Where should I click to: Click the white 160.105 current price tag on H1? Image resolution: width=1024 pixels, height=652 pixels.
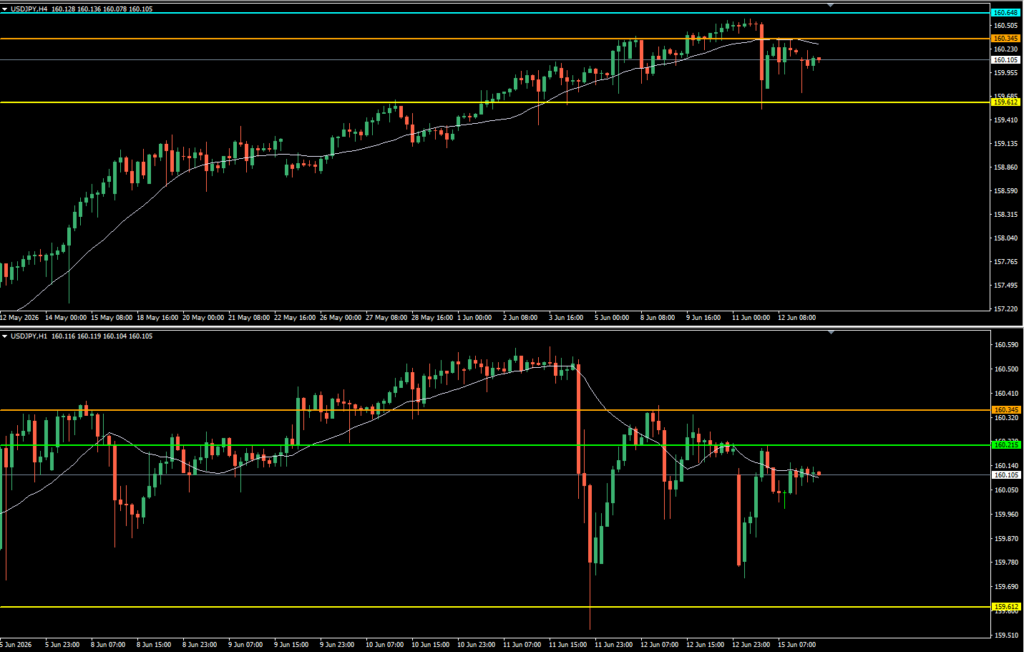tap(1006, 474)
